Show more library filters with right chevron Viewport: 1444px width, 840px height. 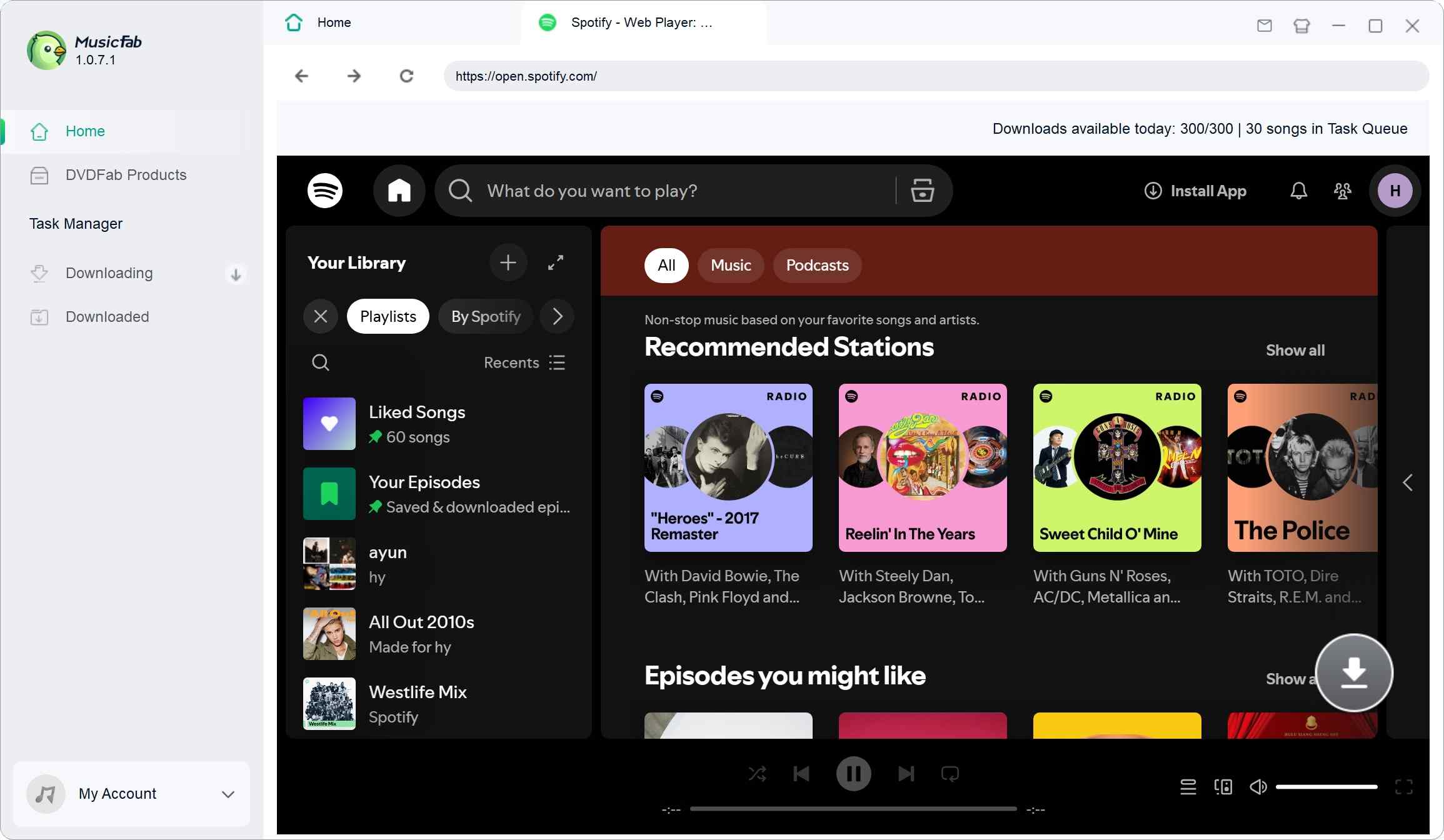click(x=558, y=316)
